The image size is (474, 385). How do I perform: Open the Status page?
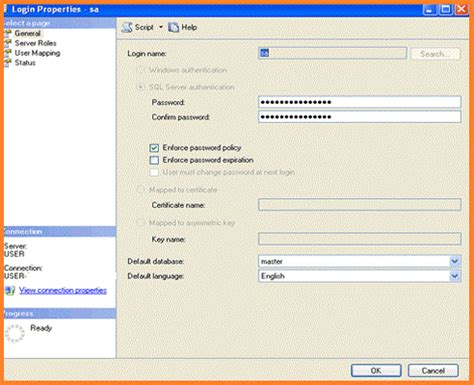pyautogui.click(x=25, y=63)
